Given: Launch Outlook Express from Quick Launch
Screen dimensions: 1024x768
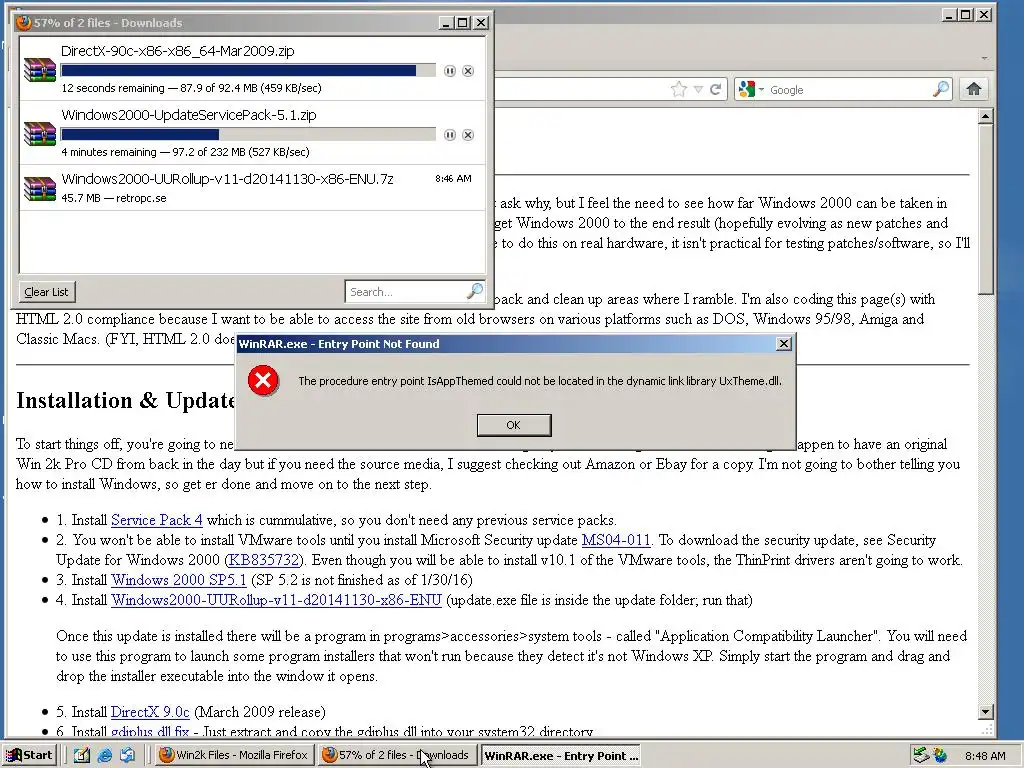Looking at the screenshot, I should pos(128,755).
